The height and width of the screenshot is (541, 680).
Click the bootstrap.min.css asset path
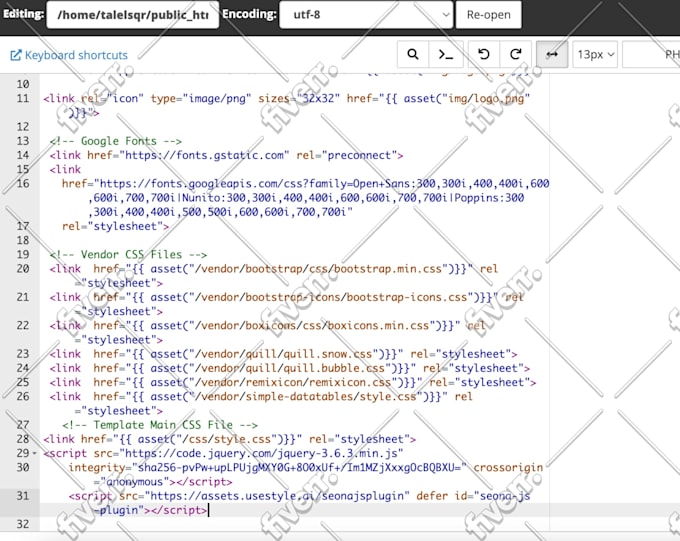[318, 269]
